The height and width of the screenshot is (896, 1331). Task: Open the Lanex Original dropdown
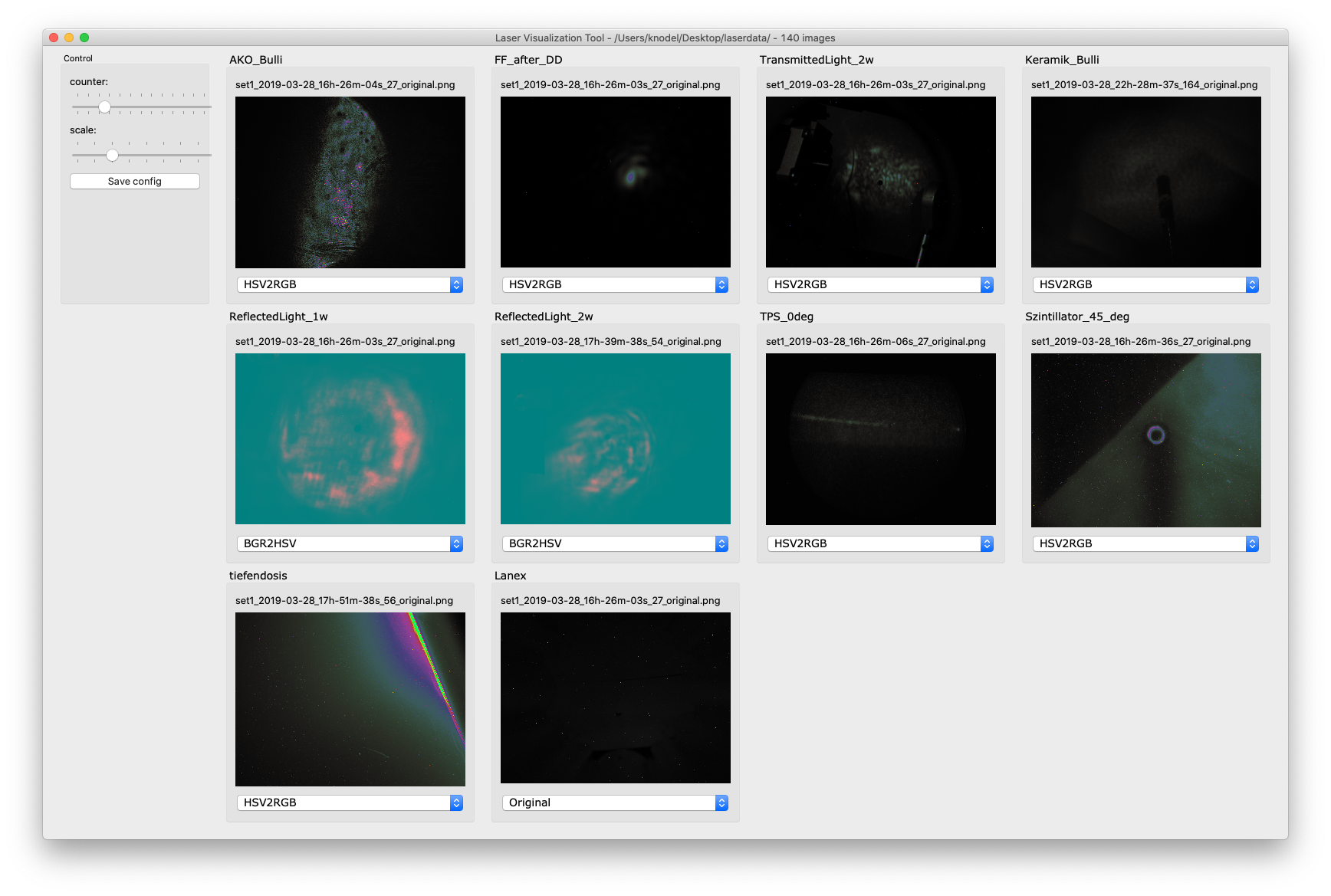pyautogui.click(x=615, y=802)
